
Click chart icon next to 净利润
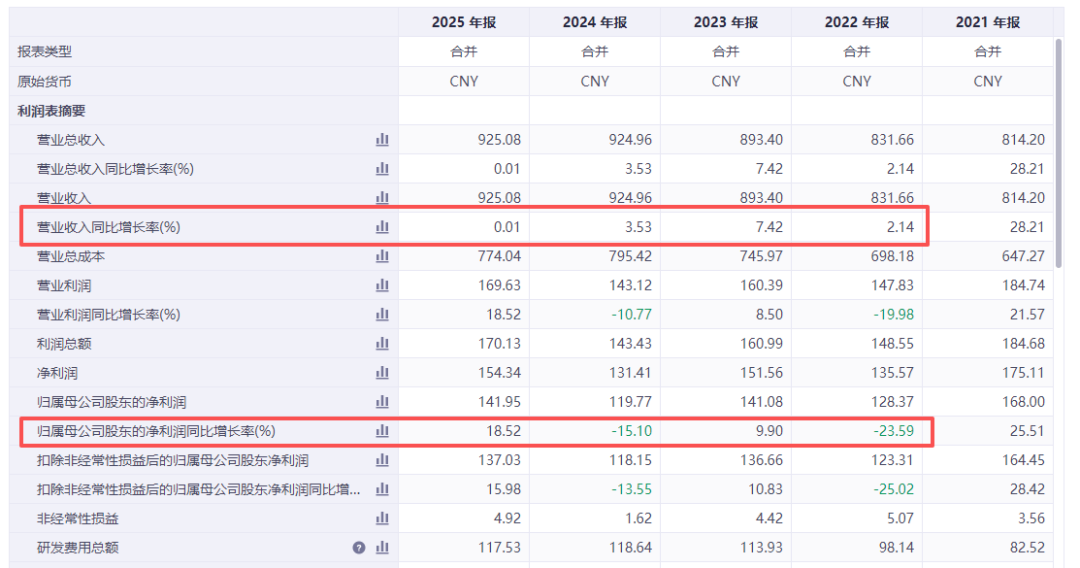pyautogui.click(x=382, y=372)
